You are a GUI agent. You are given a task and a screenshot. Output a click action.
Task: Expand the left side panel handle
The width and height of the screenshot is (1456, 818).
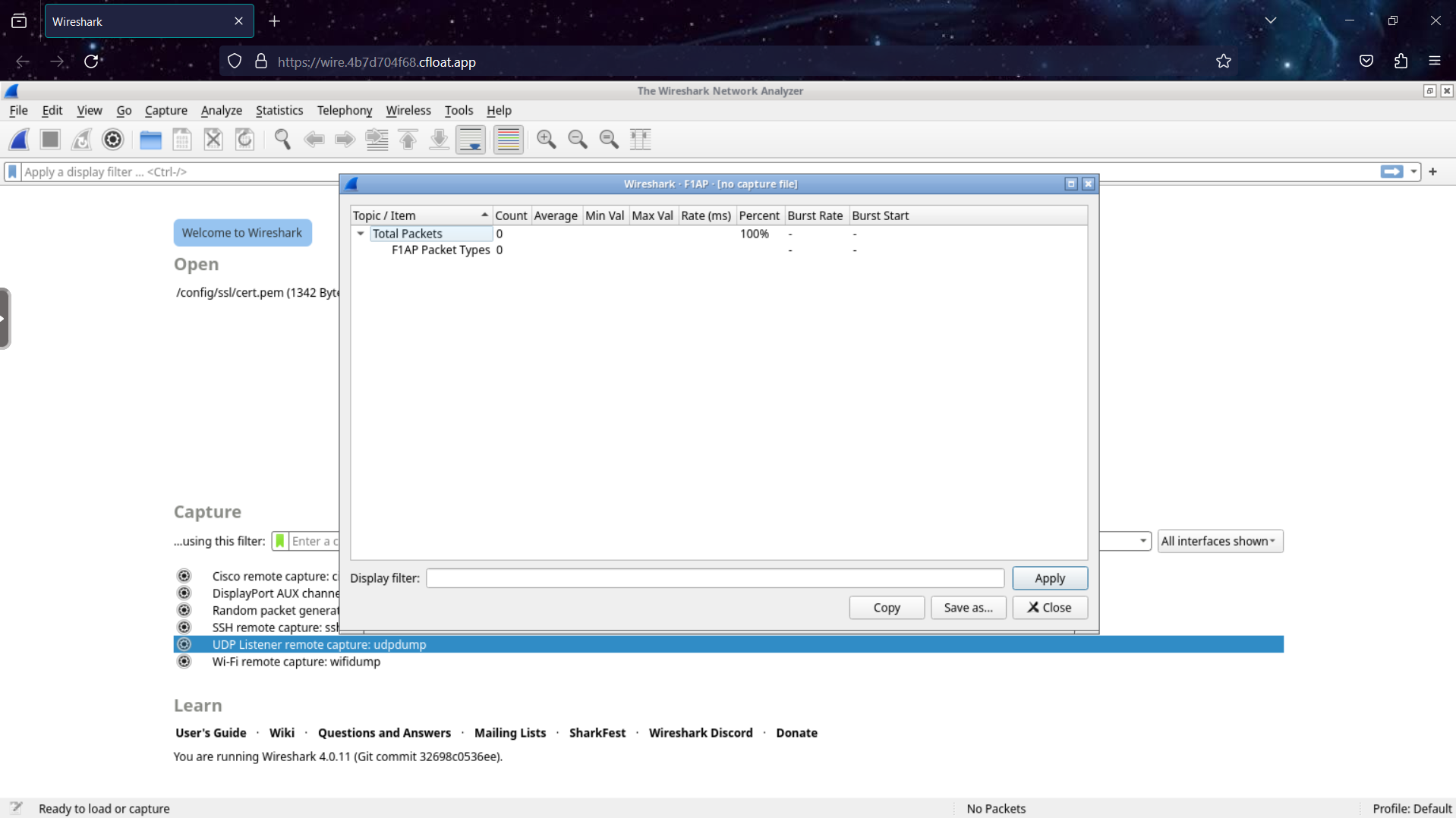5,319
